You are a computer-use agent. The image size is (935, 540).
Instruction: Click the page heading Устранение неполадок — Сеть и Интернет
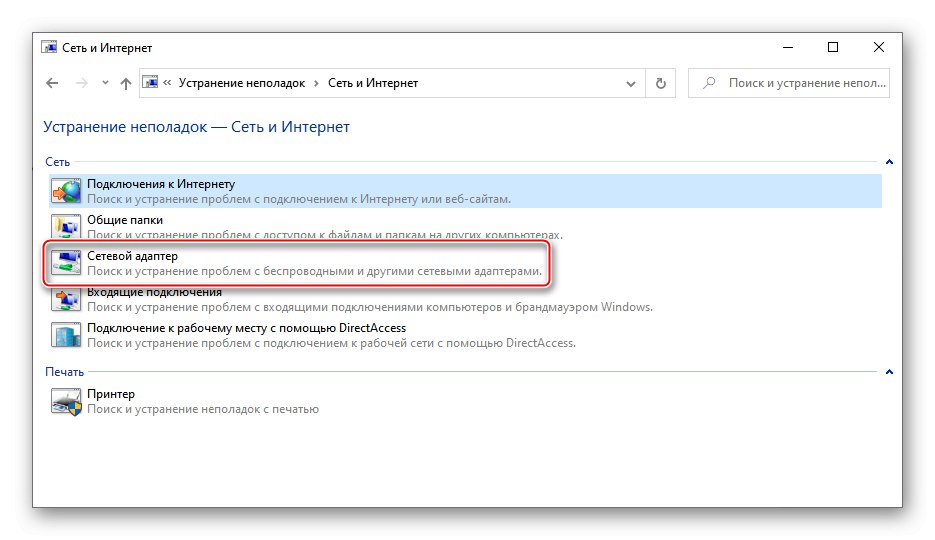pyautogui.click(x=196, y=127)
